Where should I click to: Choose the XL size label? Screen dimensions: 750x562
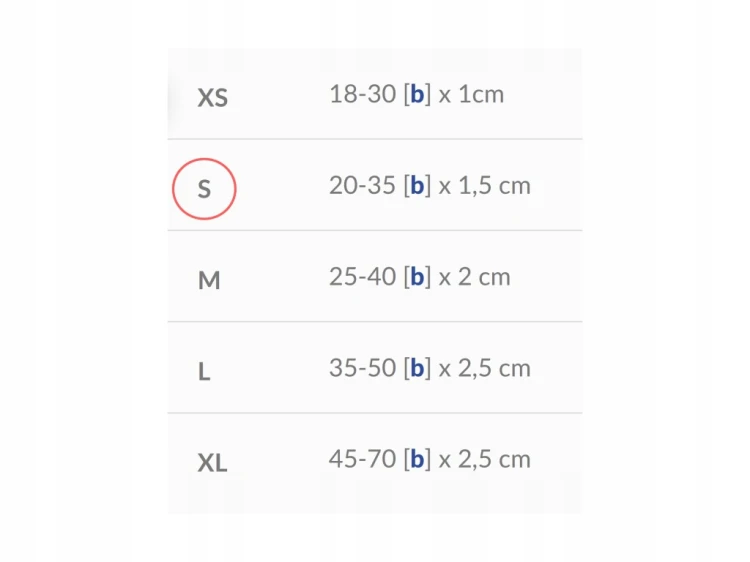(x=212, y=463)
